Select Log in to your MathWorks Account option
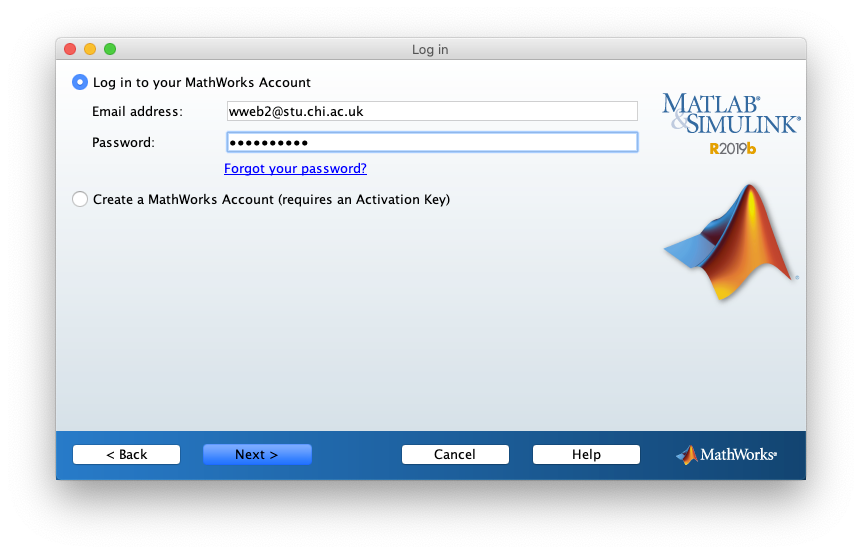Screen dimensions: 862x554 (x=80, y=82)
